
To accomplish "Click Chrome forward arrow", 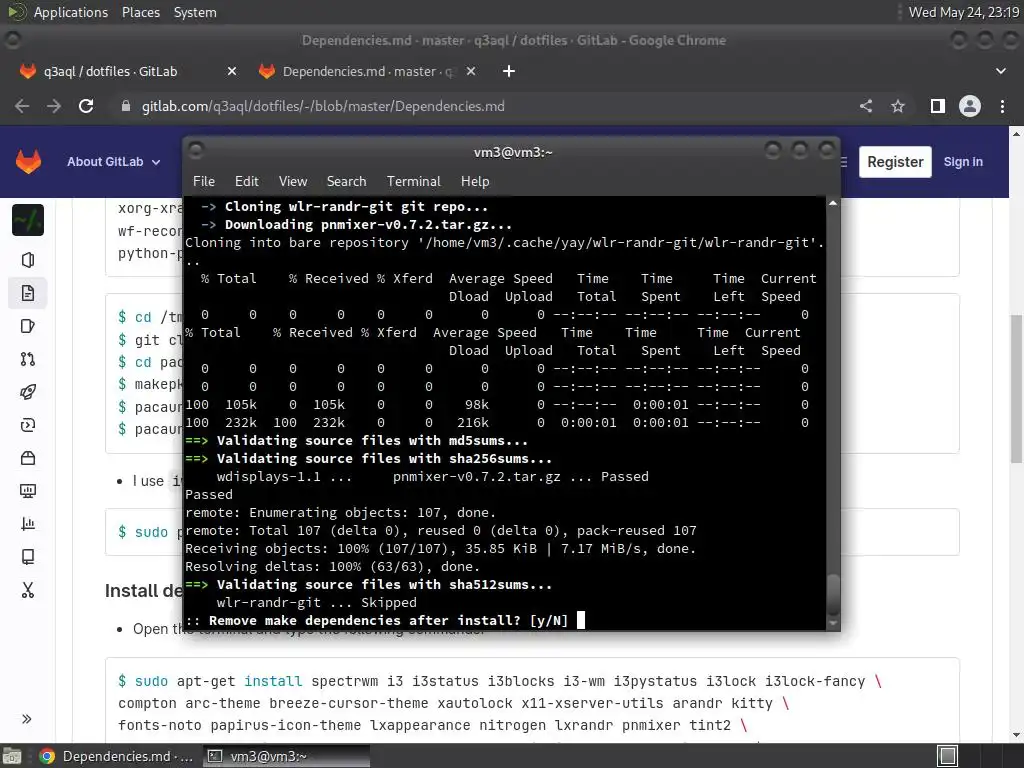I will click(54, 106).
